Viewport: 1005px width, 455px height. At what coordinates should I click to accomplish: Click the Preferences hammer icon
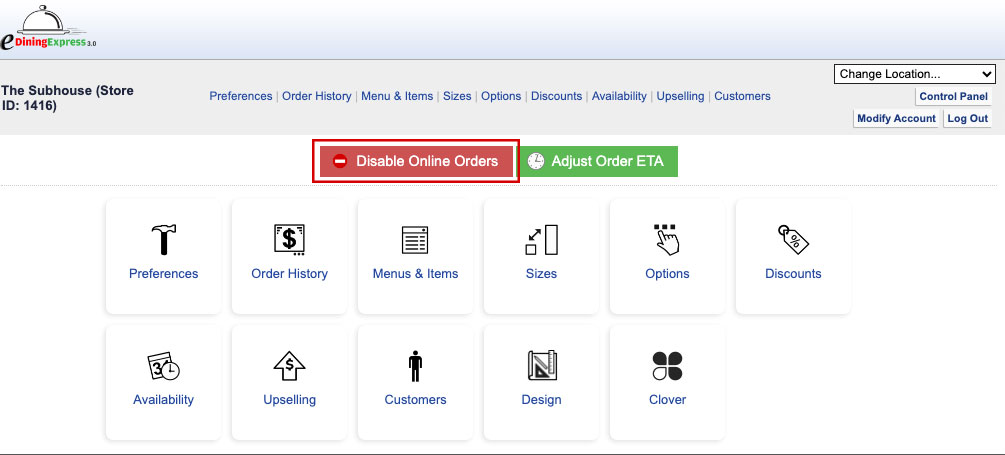163,240
